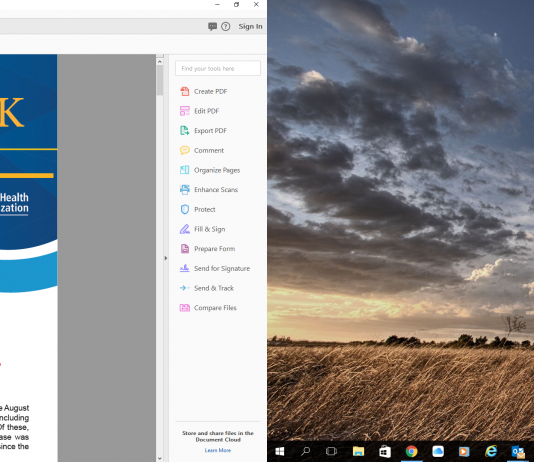Click the Comment speech bubble tool icon
This screenshot has height=462, width=534.
[x=185, y=150]
